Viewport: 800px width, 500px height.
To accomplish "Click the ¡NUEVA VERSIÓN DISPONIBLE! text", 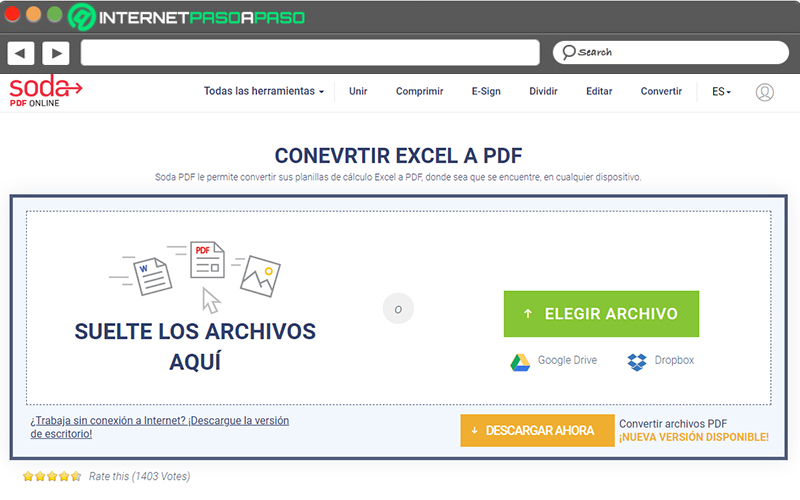I will 694,437.
